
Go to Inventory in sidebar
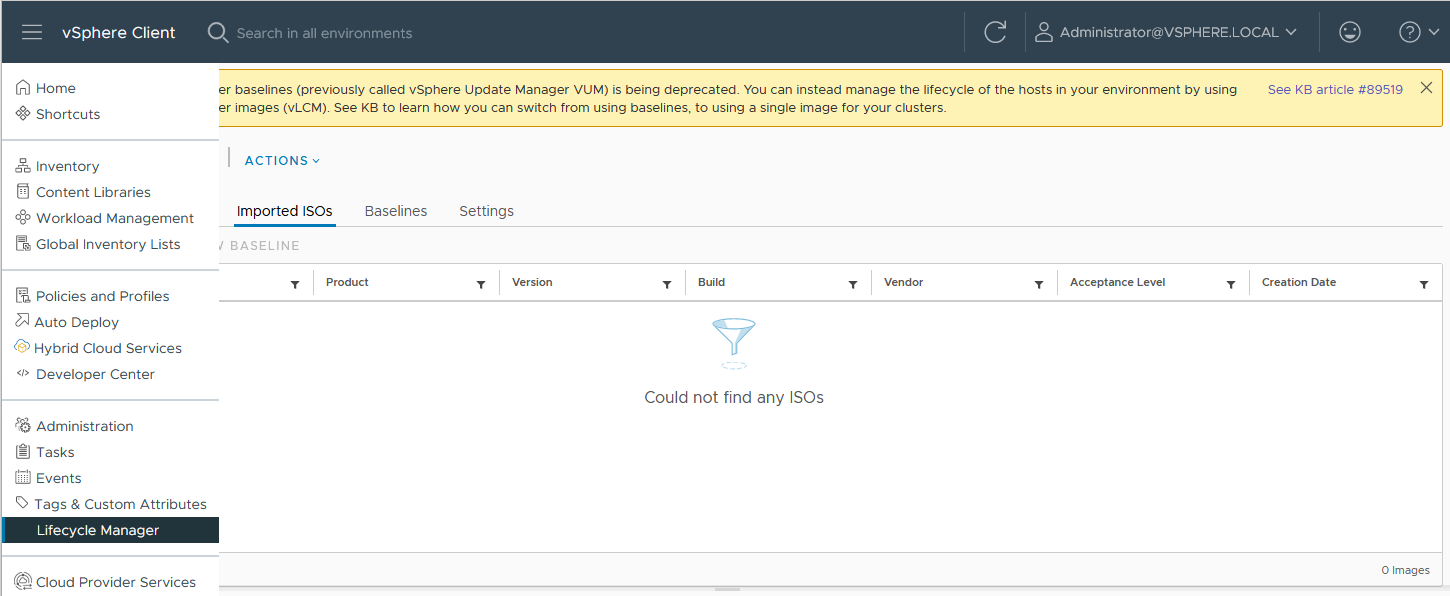click(x=67, y=166)
